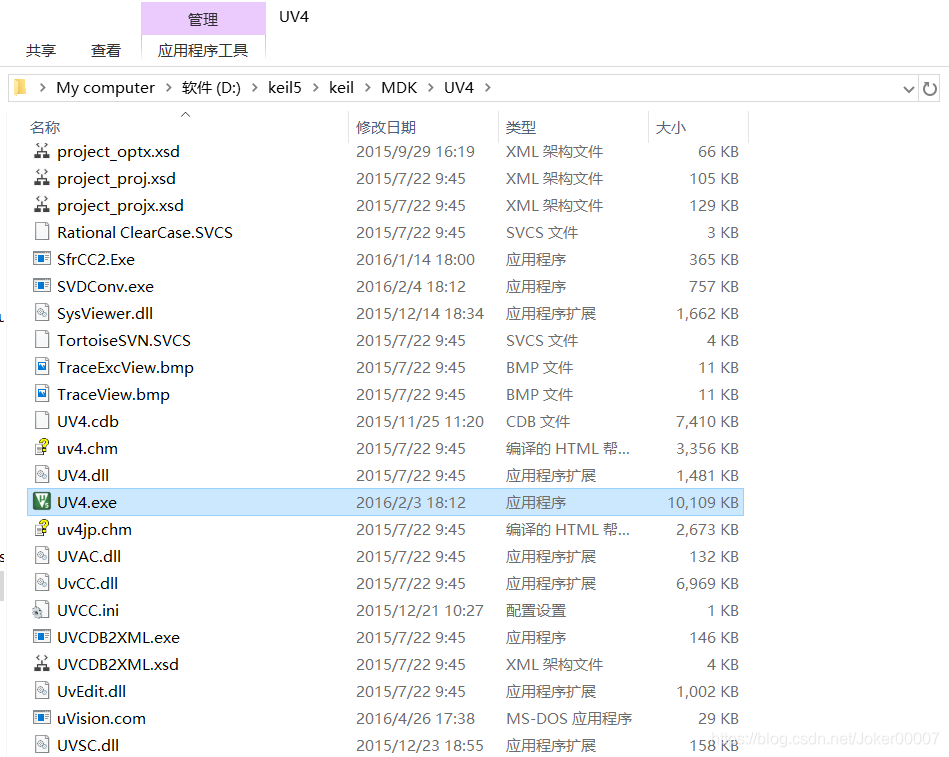Open the address bar history dropdown
949x757 pixels.
click(908, 89)
